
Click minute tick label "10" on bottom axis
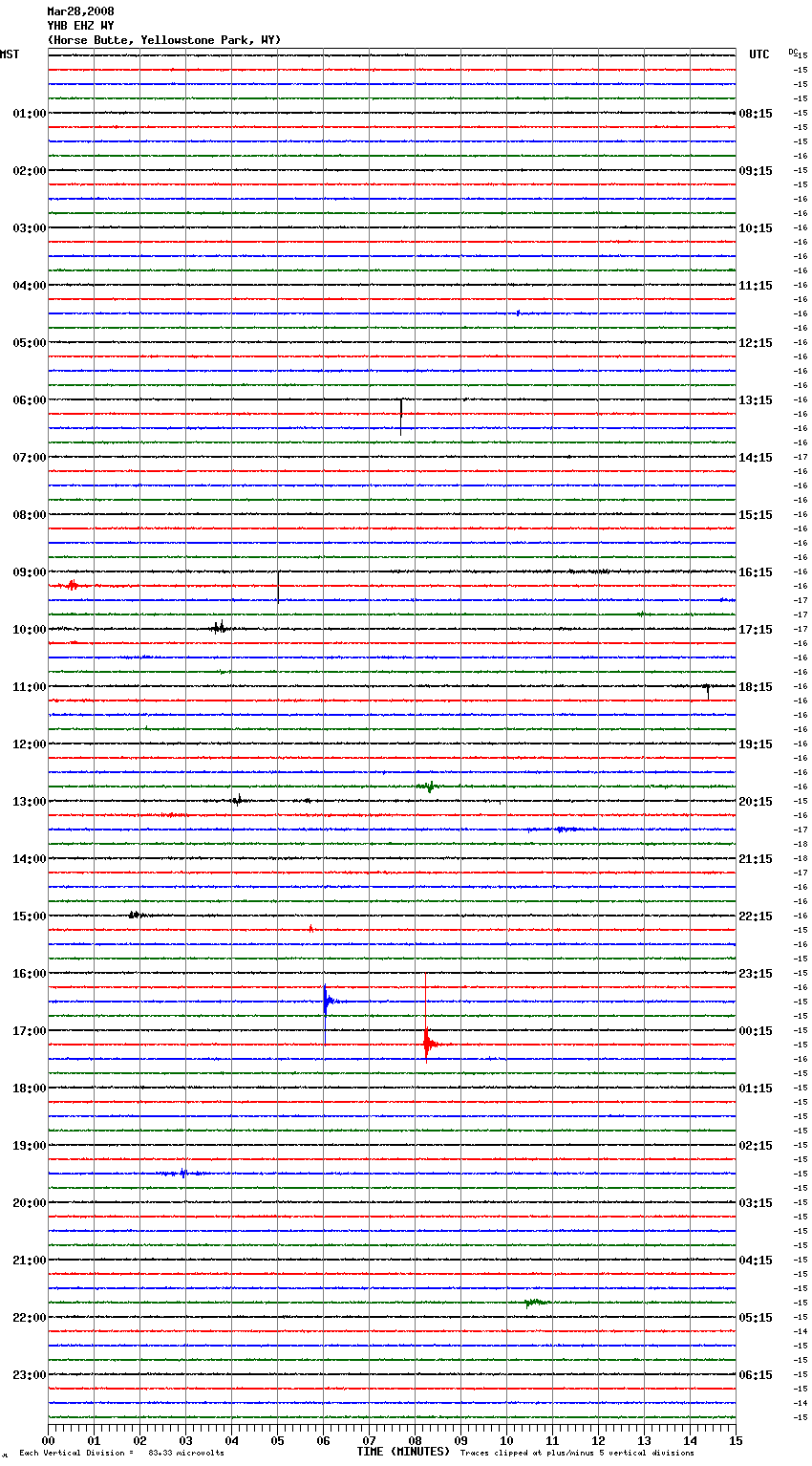506,1440
